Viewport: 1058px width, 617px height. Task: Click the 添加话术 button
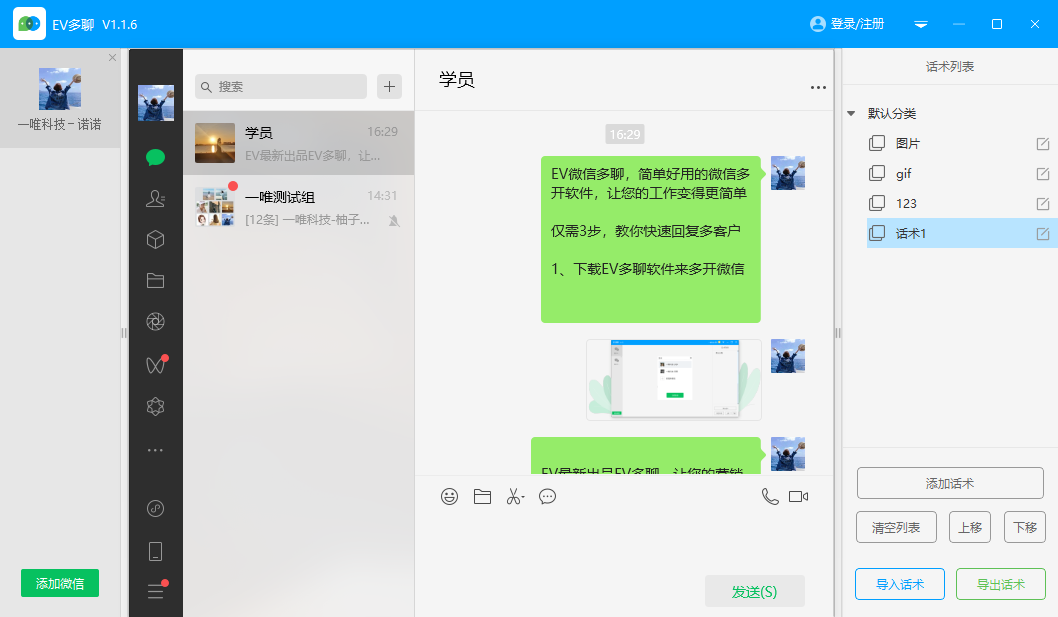[x=950, y=483]
